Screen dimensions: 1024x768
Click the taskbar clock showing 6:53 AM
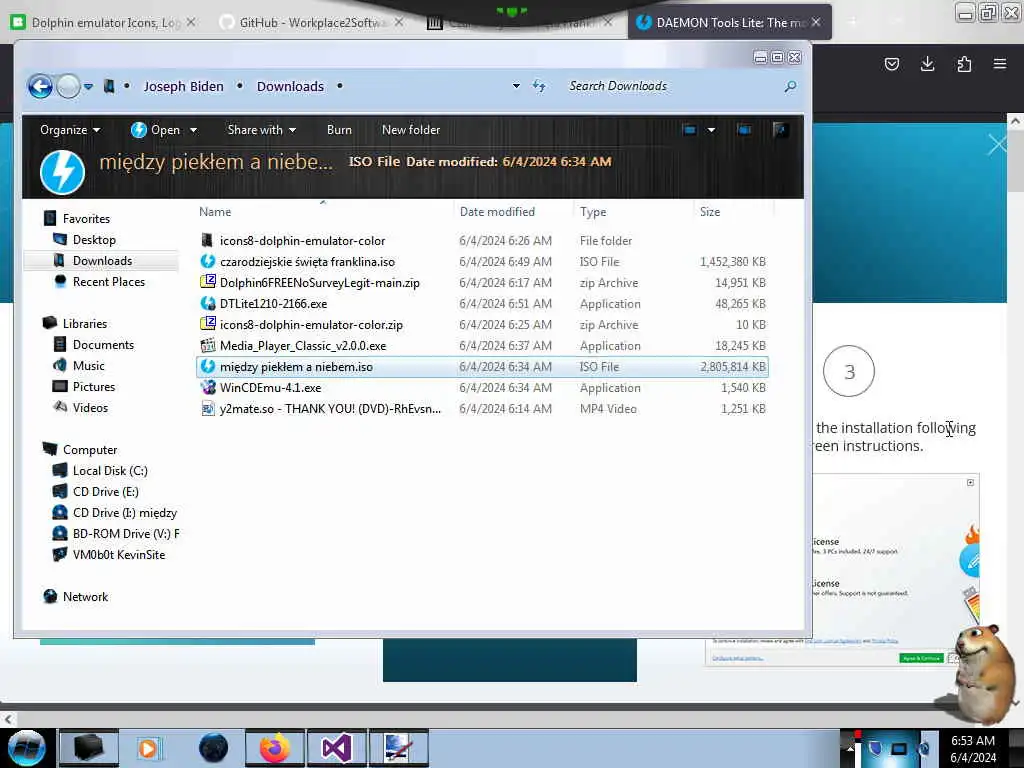point(973,749)
